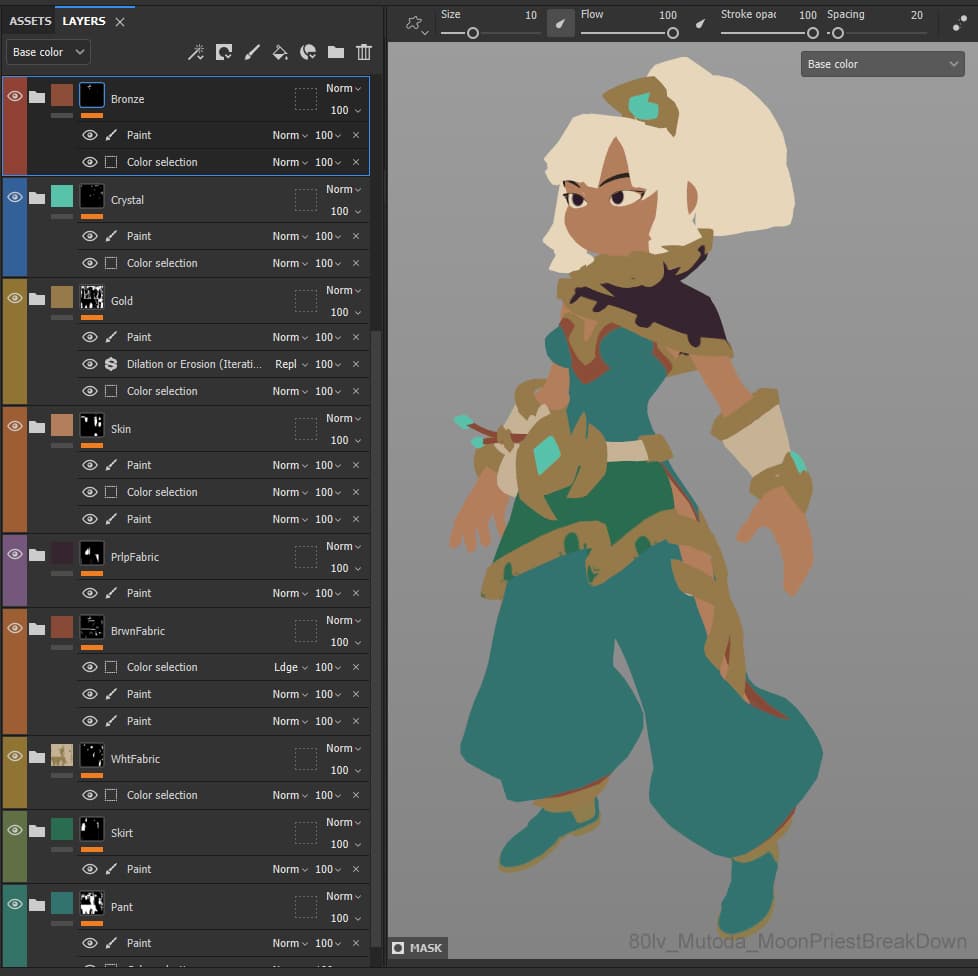Click the add smart material icon
978x976 pixels.
[308, 52]
